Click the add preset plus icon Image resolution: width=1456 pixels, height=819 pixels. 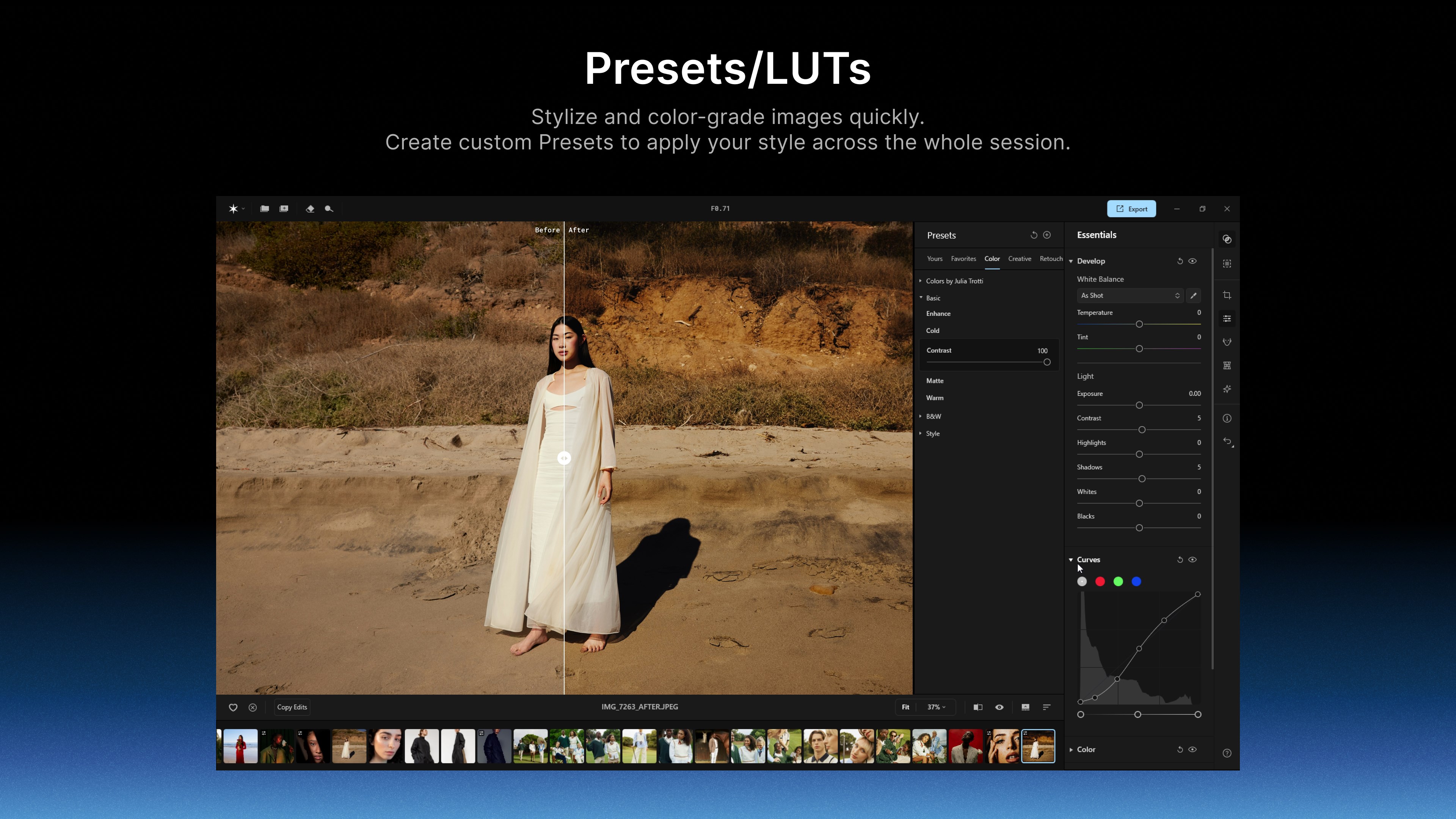pyautogui.click(x=1047, y=235)
